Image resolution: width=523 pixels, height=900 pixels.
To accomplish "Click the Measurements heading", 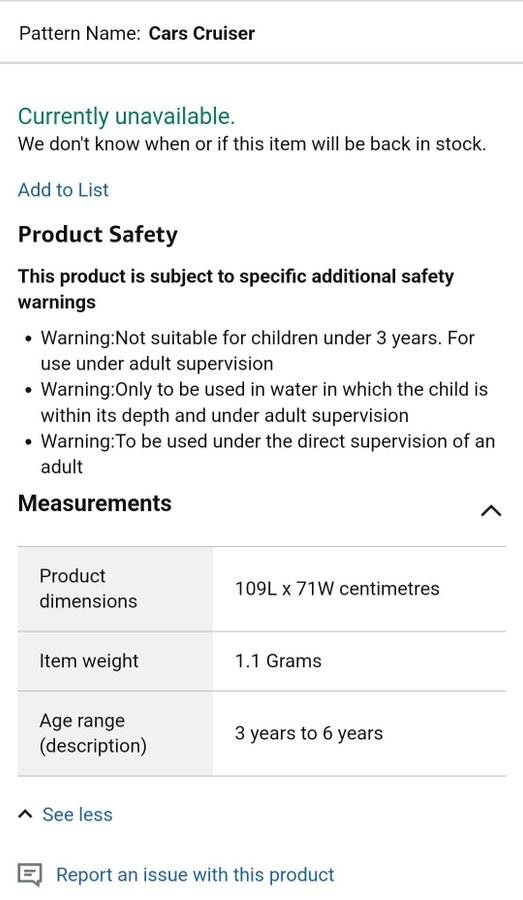I will [x=95, y=503].
